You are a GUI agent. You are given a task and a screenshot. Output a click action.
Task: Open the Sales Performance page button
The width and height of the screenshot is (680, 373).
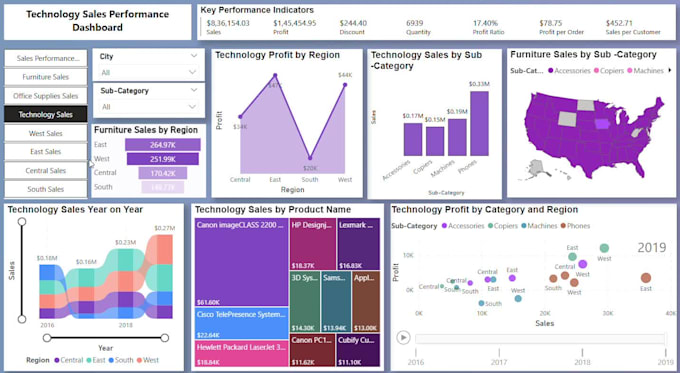[46, 58]
